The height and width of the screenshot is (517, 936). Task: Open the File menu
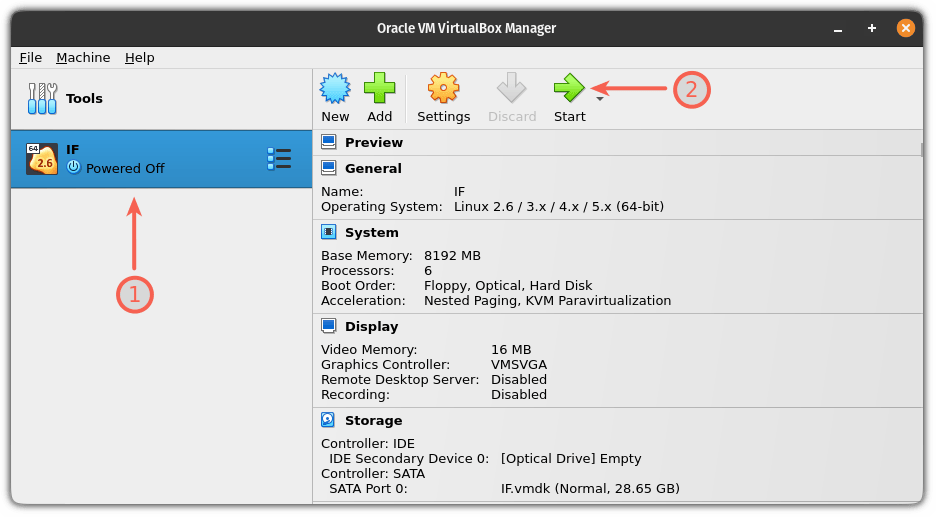click(30, 58)
